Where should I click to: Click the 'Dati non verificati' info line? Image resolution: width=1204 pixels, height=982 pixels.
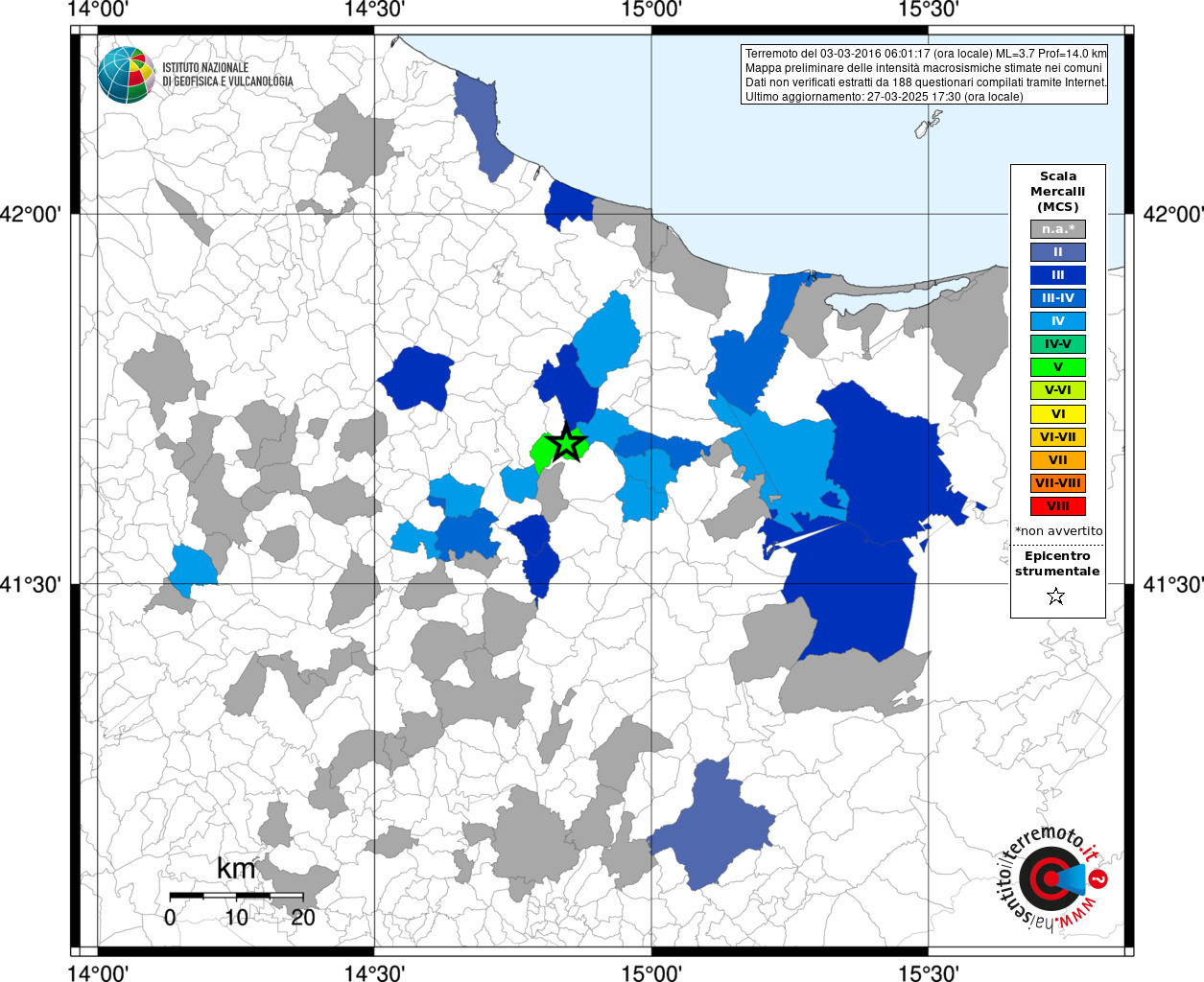click(926, 82)
